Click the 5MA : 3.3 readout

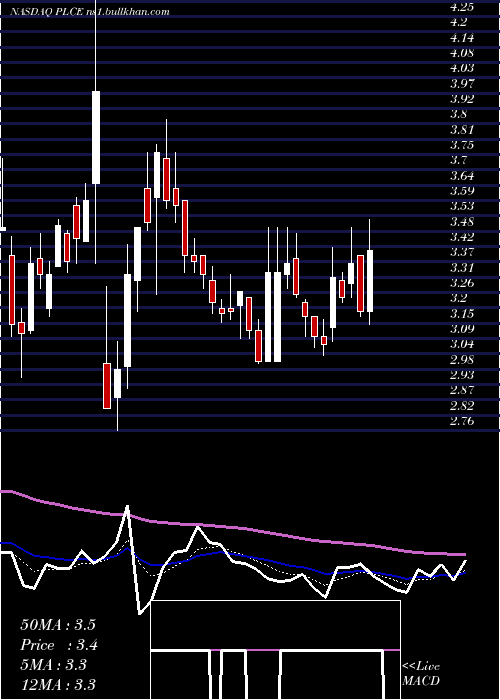54,665
